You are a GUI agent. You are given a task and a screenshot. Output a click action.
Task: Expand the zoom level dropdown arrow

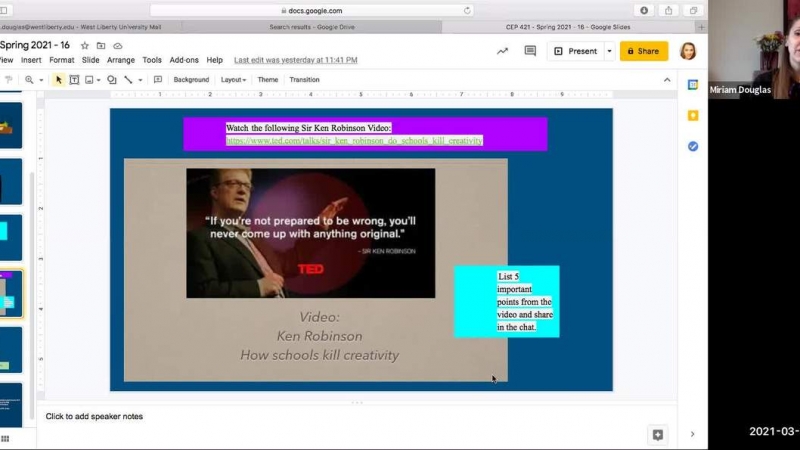tap(42, 80)
